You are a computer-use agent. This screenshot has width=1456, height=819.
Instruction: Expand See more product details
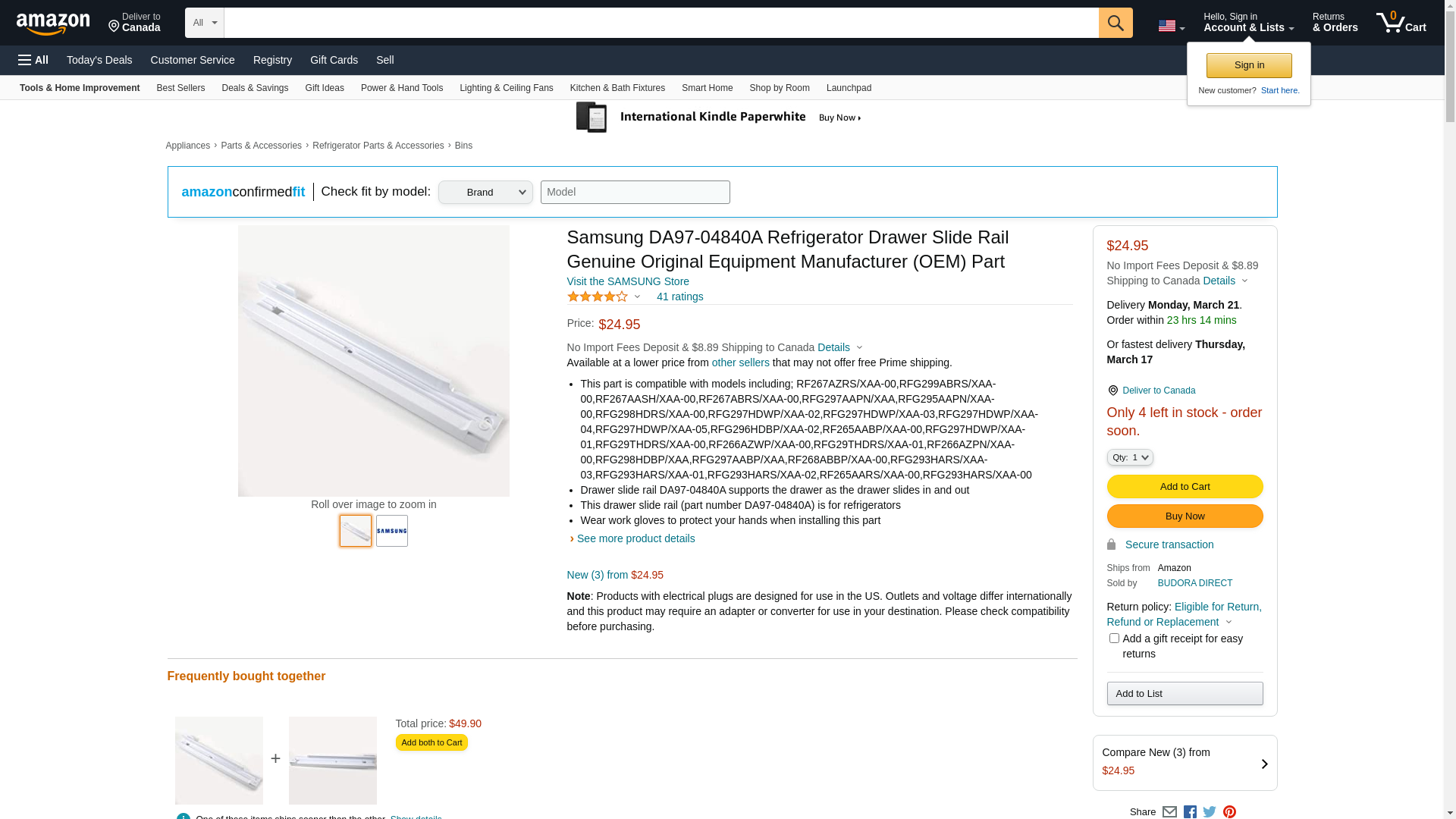click(x=635, y=538)
